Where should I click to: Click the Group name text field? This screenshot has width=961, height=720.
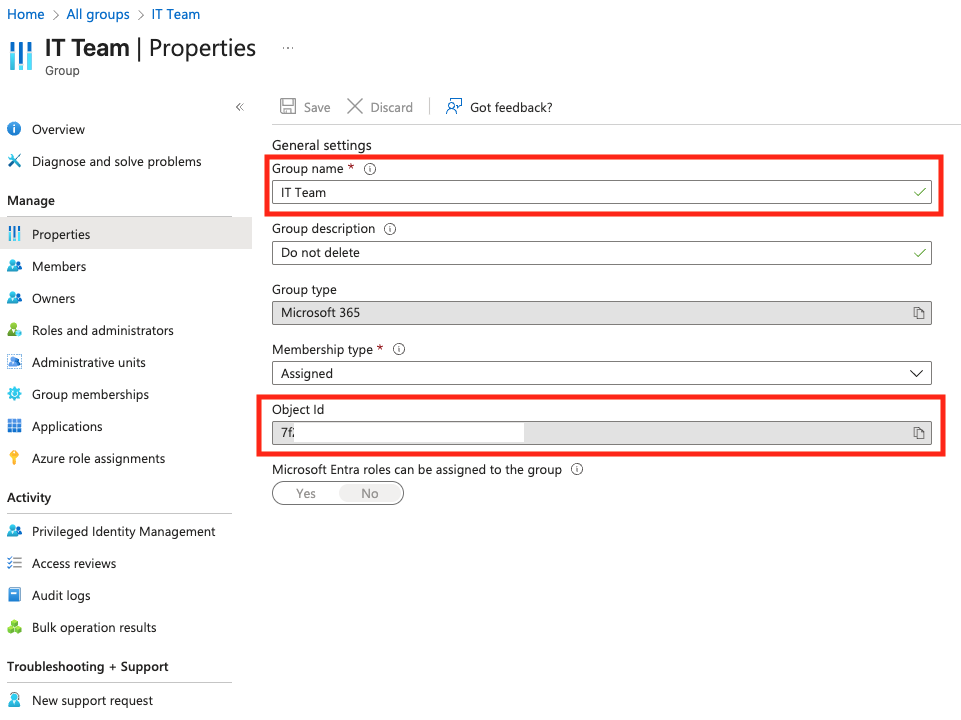[x=590, y=192]
